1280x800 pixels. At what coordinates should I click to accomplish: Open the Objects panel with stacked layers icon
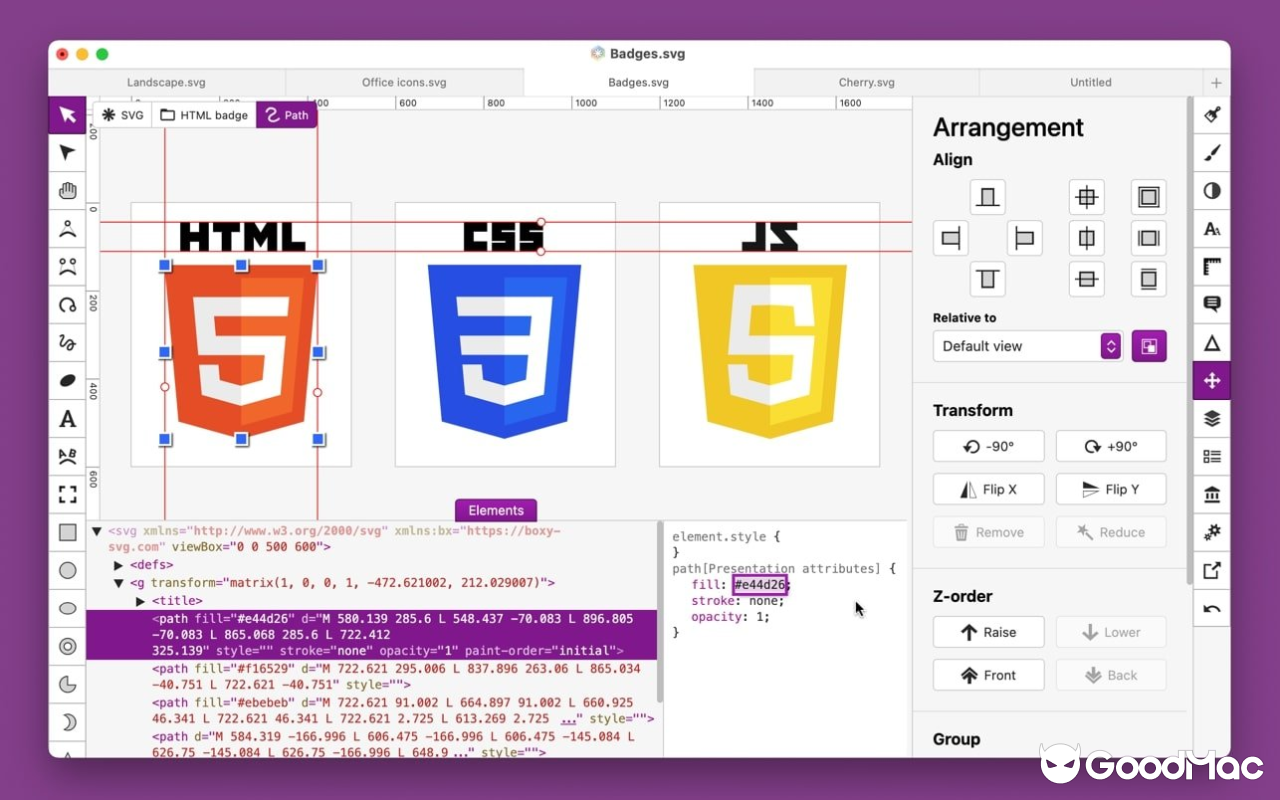[x=1211, y=418]
